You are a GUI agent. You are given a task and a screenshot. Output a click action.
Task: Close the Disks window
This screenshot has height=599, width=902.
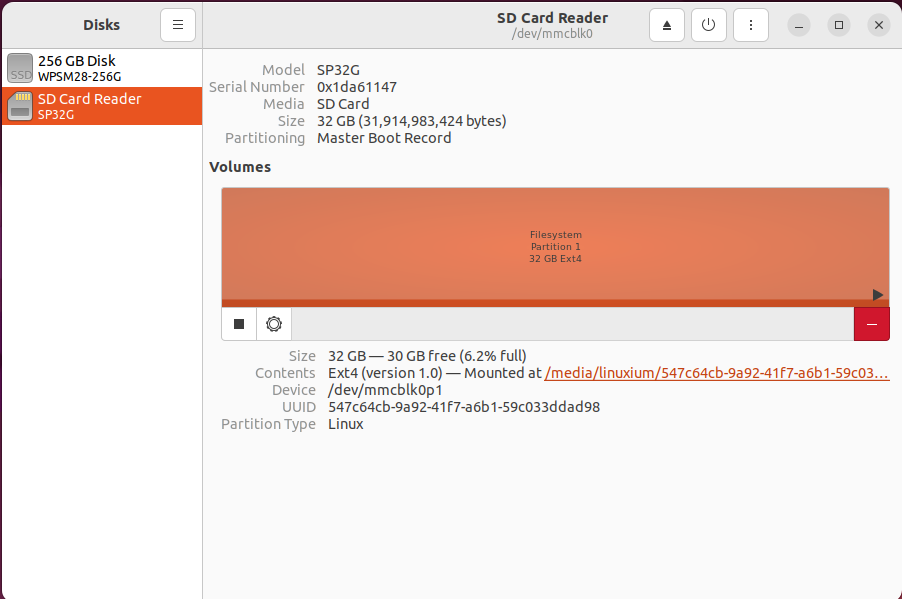[879, 25]
